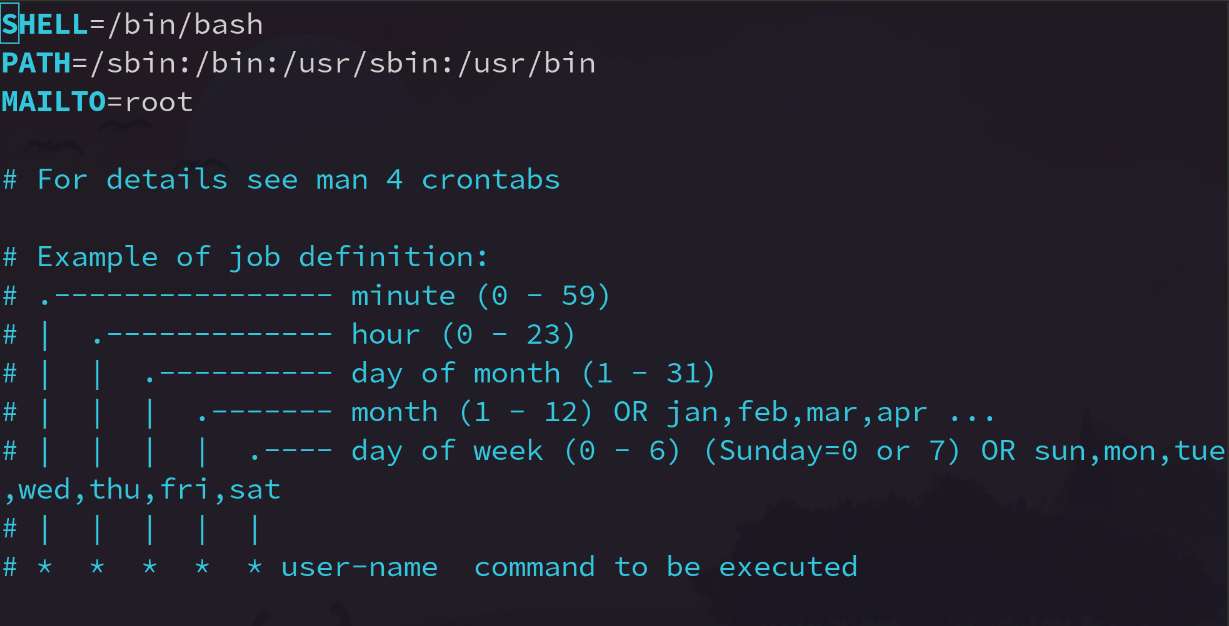Click the word crontabs in the comment
The image size is (1229, 626).
[x=490, y=180]
